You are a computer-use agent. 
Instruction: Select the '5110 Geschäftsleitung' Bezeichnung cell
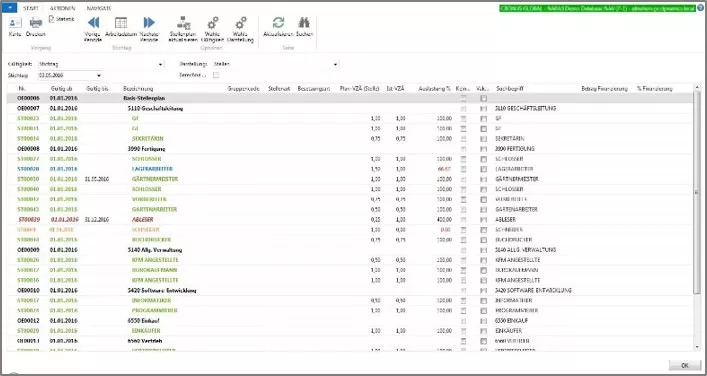click(x=156, y=109)
